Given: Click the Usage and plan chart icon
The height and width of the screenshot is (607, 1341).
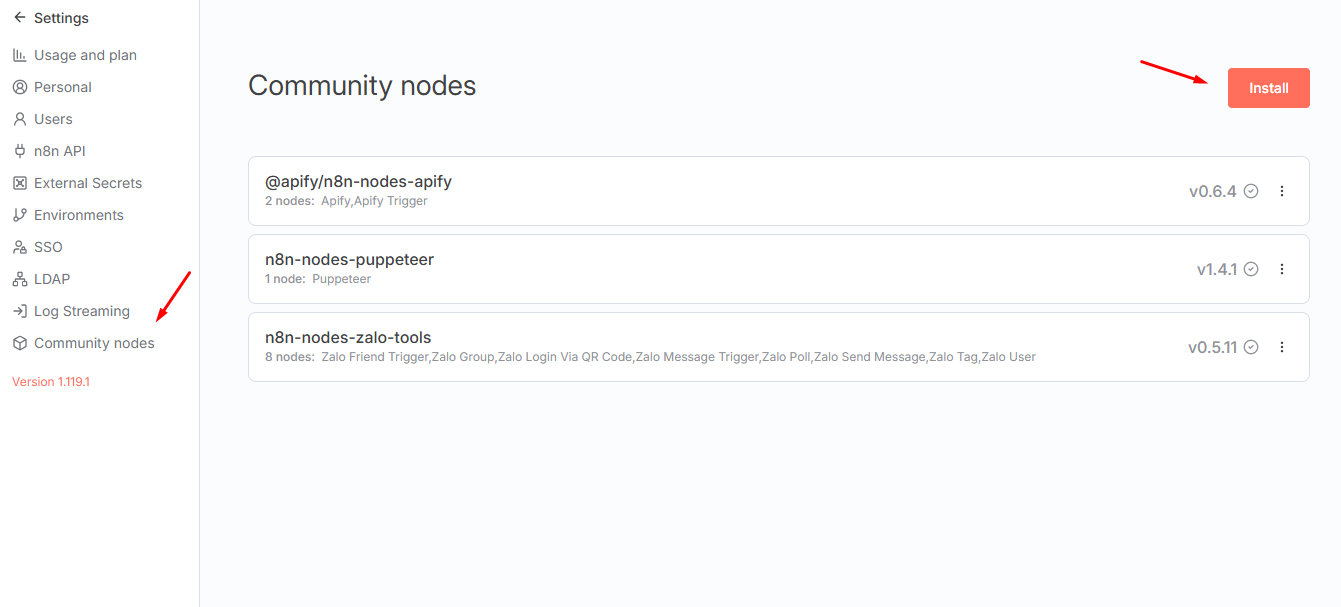Looking at the screenshot, I should (19, 55).
